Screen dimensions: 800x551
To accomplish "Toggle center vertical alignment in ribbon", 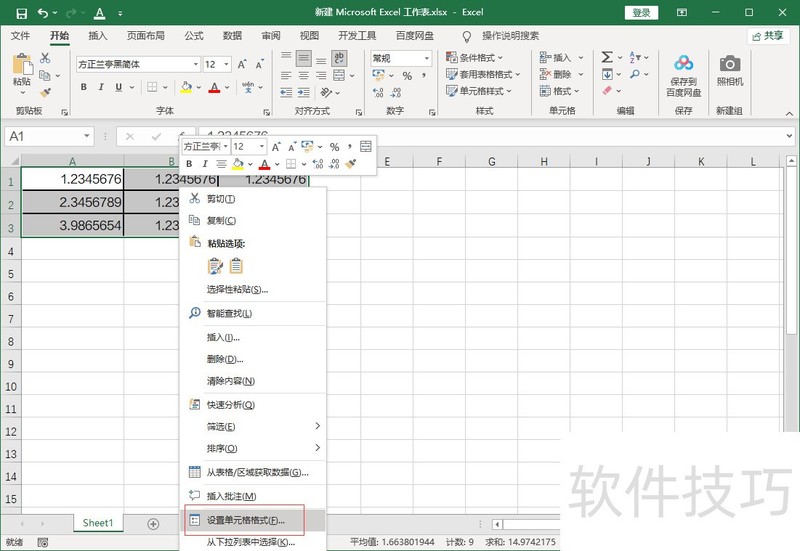I will (x=304, y=58).
